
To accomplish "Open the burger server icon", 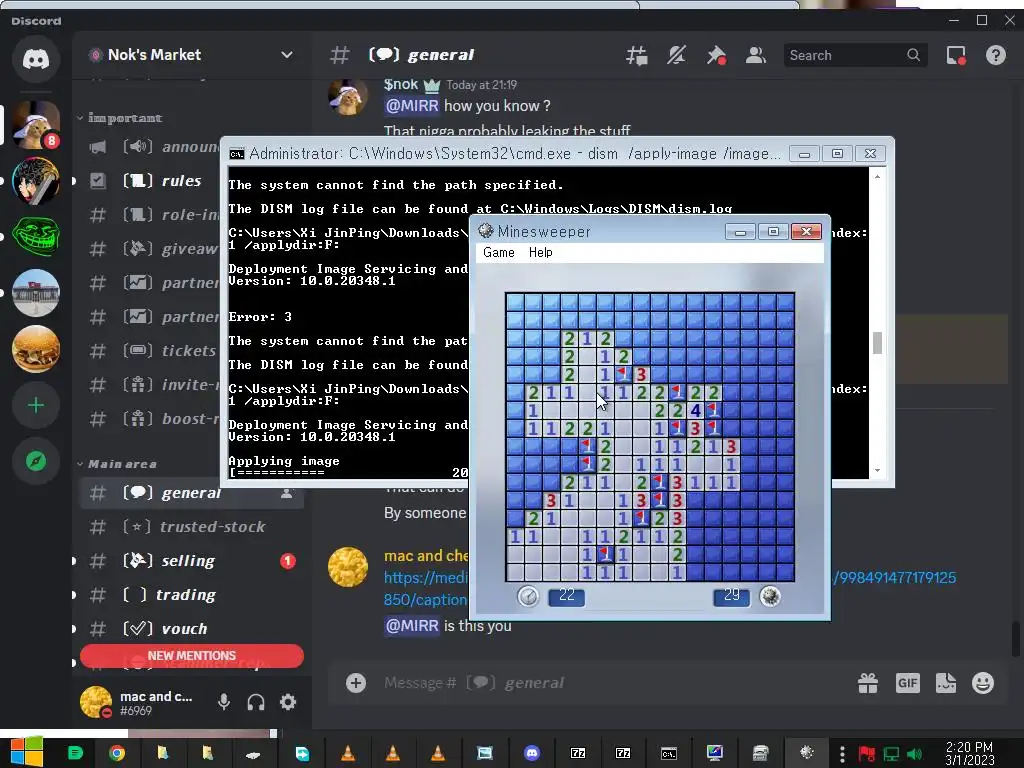I will (x=36, y=349).
